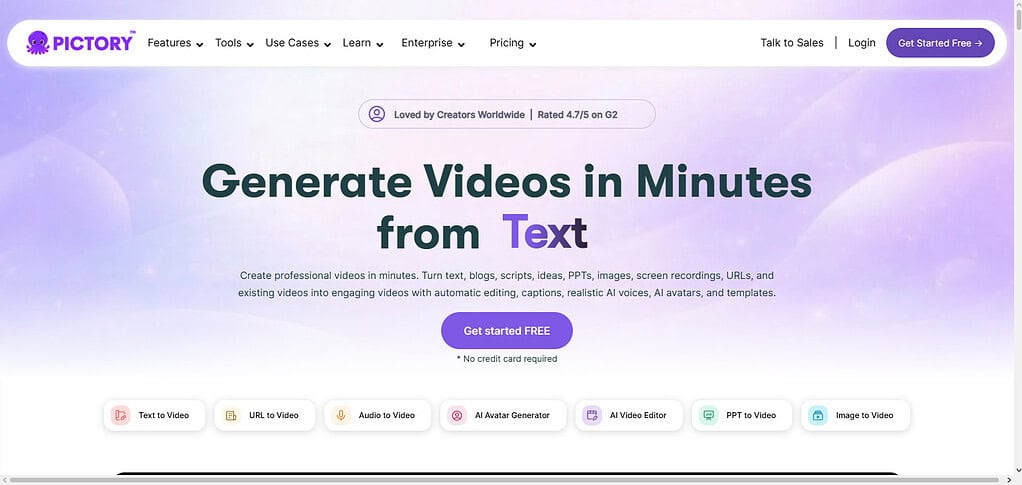Screen dimensions: 1022x485
Task: Click the Get started FREE hero button
Action: point(507,331)
